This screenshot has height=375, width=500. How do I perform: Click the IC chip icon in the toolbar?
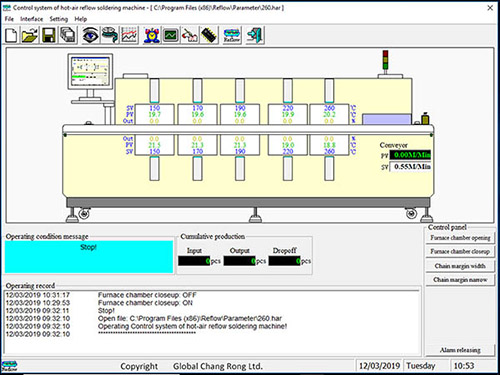click(209, 35)
